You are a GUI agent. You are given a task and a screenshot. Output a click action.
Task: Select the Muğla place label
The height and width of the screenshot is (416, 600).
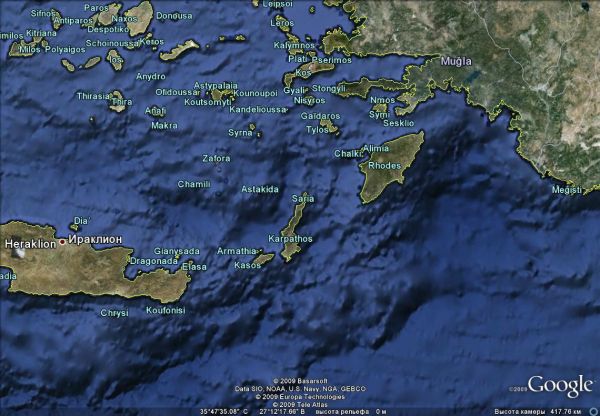coord(455,61)
